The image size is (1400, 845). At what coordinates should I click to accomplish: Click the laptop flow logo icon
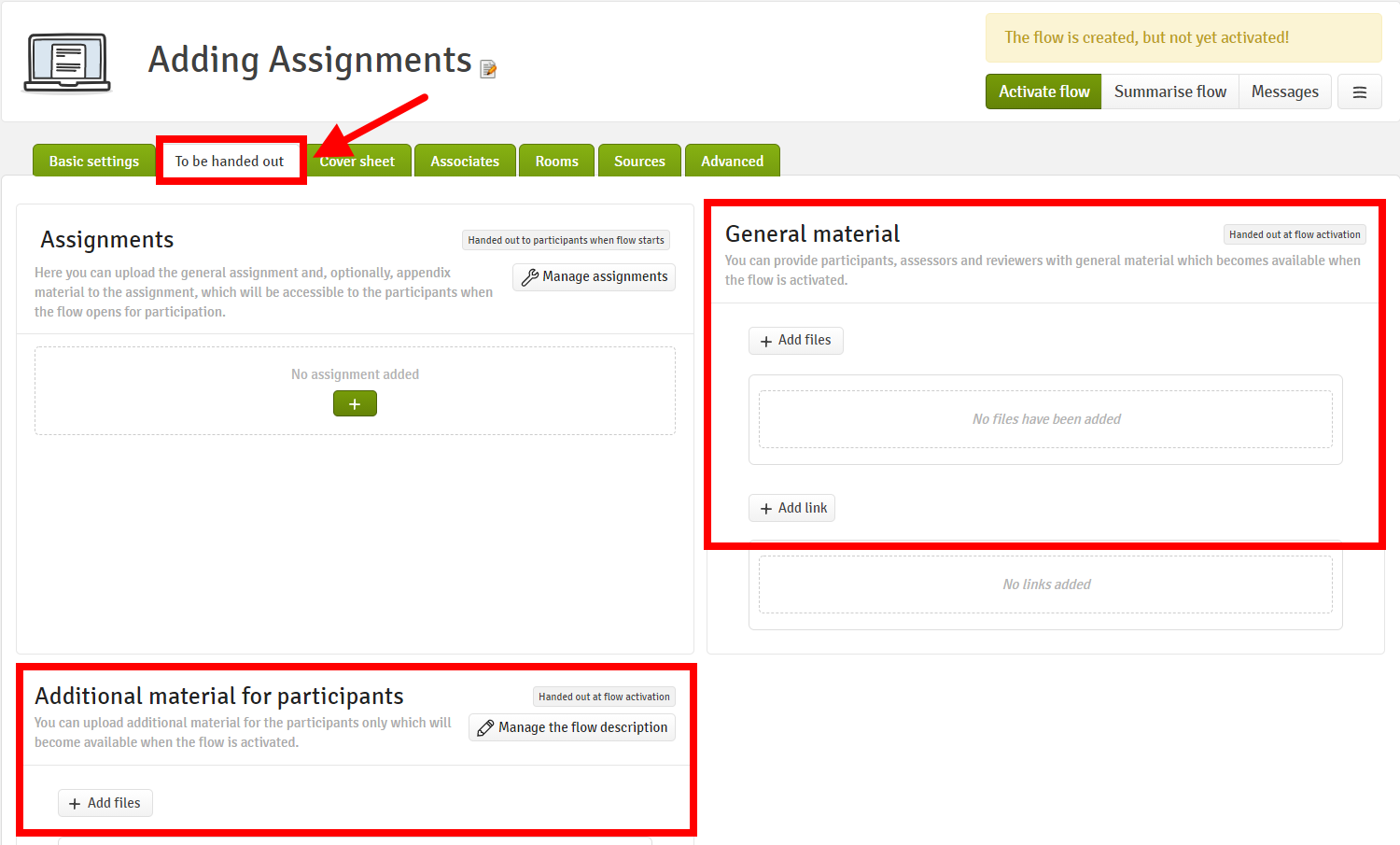tap(67, 63)
